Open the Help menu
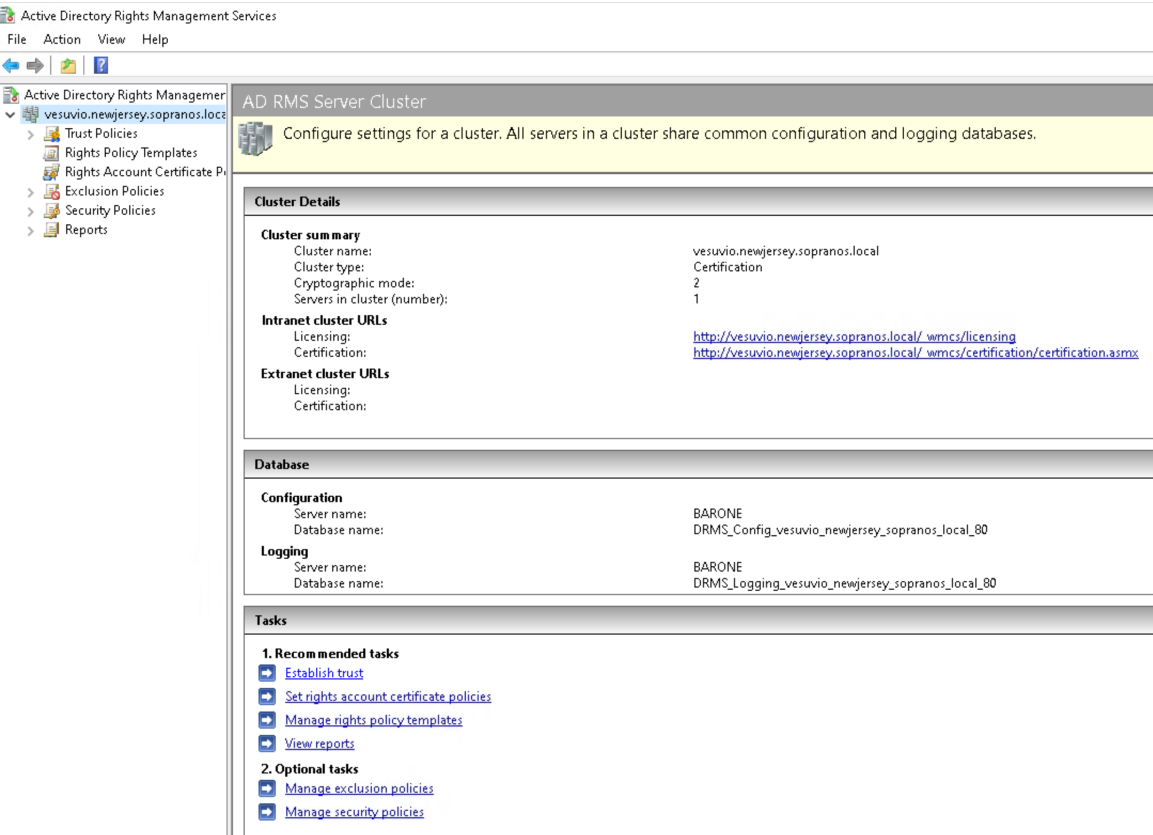Image resolution: width=1153 pixels, height=835 pixels. [155, 39]
